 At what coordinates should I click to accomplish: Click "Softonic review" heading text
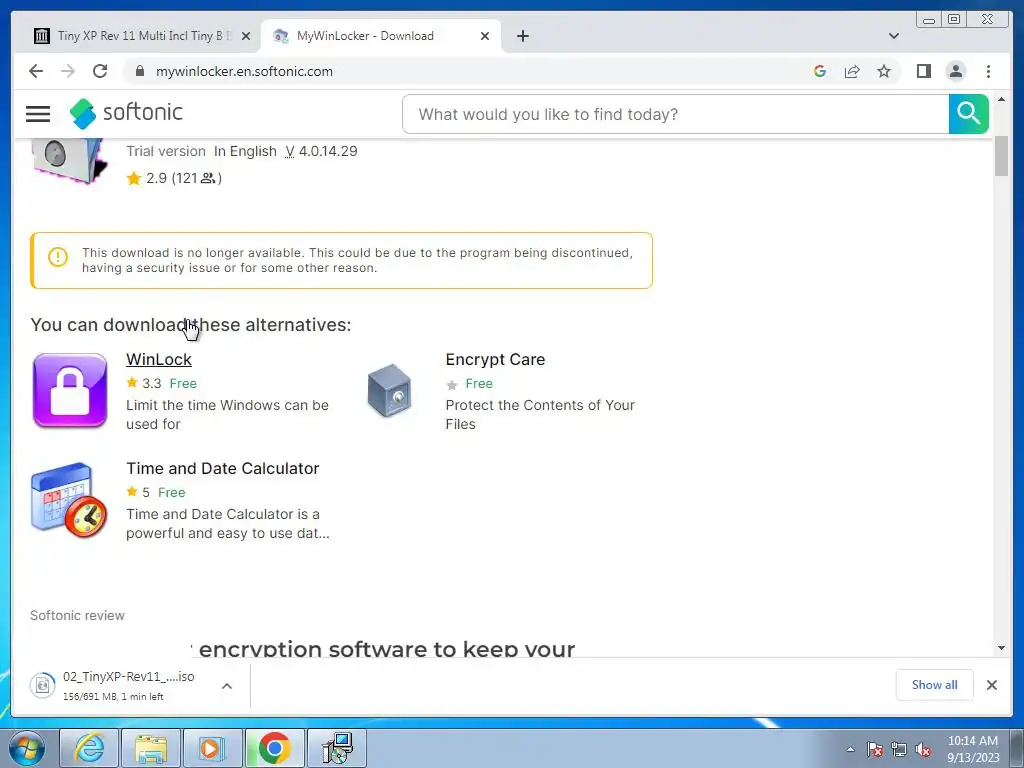(77, 615)
